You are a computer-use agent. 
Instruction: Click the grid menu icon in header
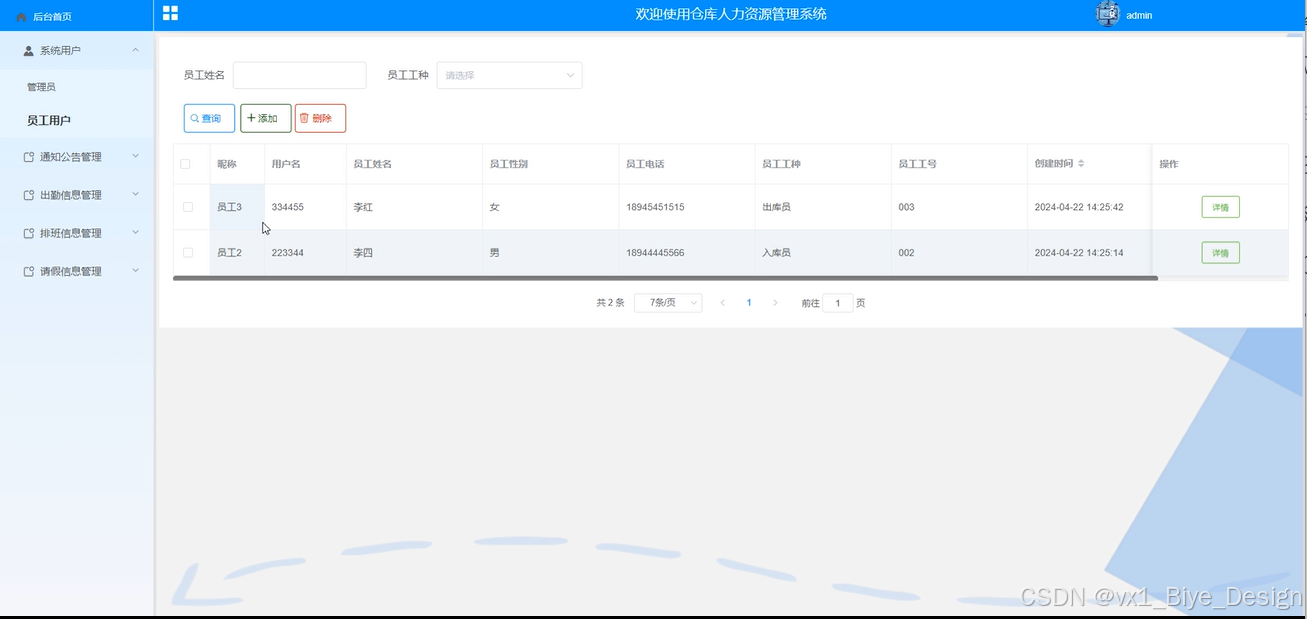click(x=170, y=13)
